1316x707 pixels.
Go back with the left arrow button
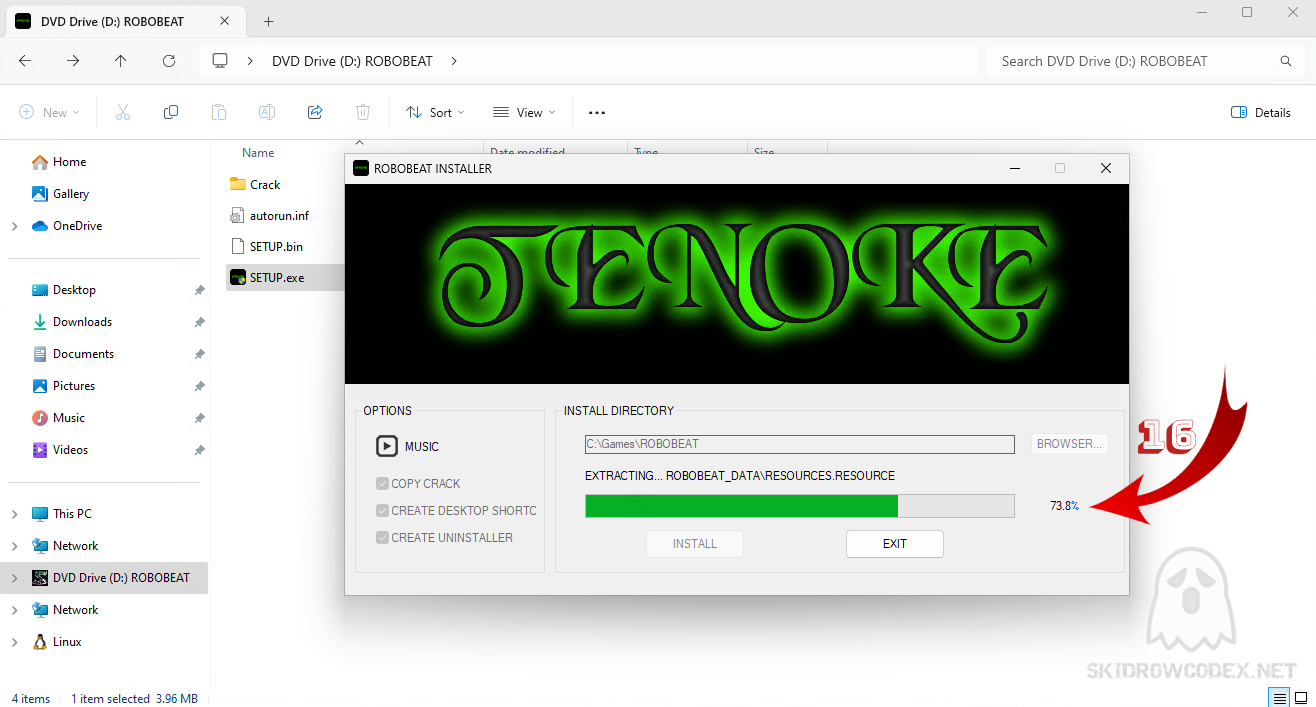click(x=25, y=61)
